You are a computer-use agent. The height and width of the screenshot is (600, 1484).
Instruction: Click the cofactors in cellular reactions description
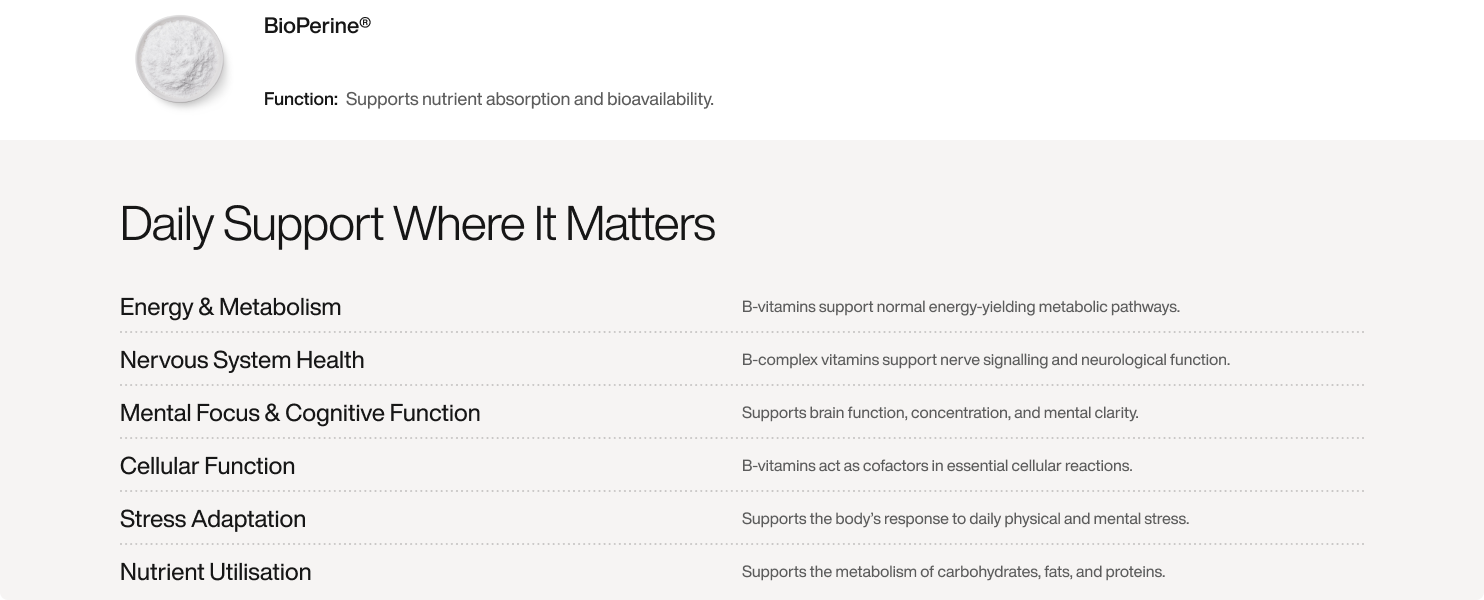tap(937, 466)
